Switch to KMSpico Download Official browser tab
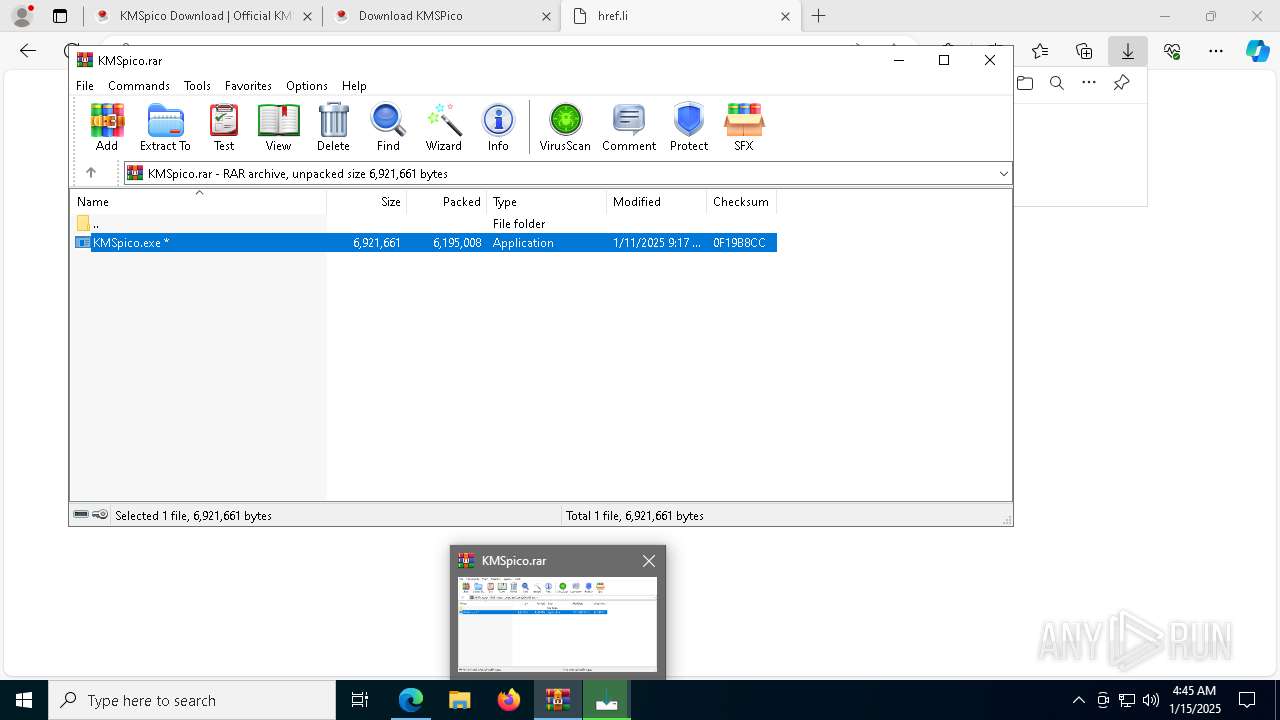1280x720 pixels. coord(204,16)
